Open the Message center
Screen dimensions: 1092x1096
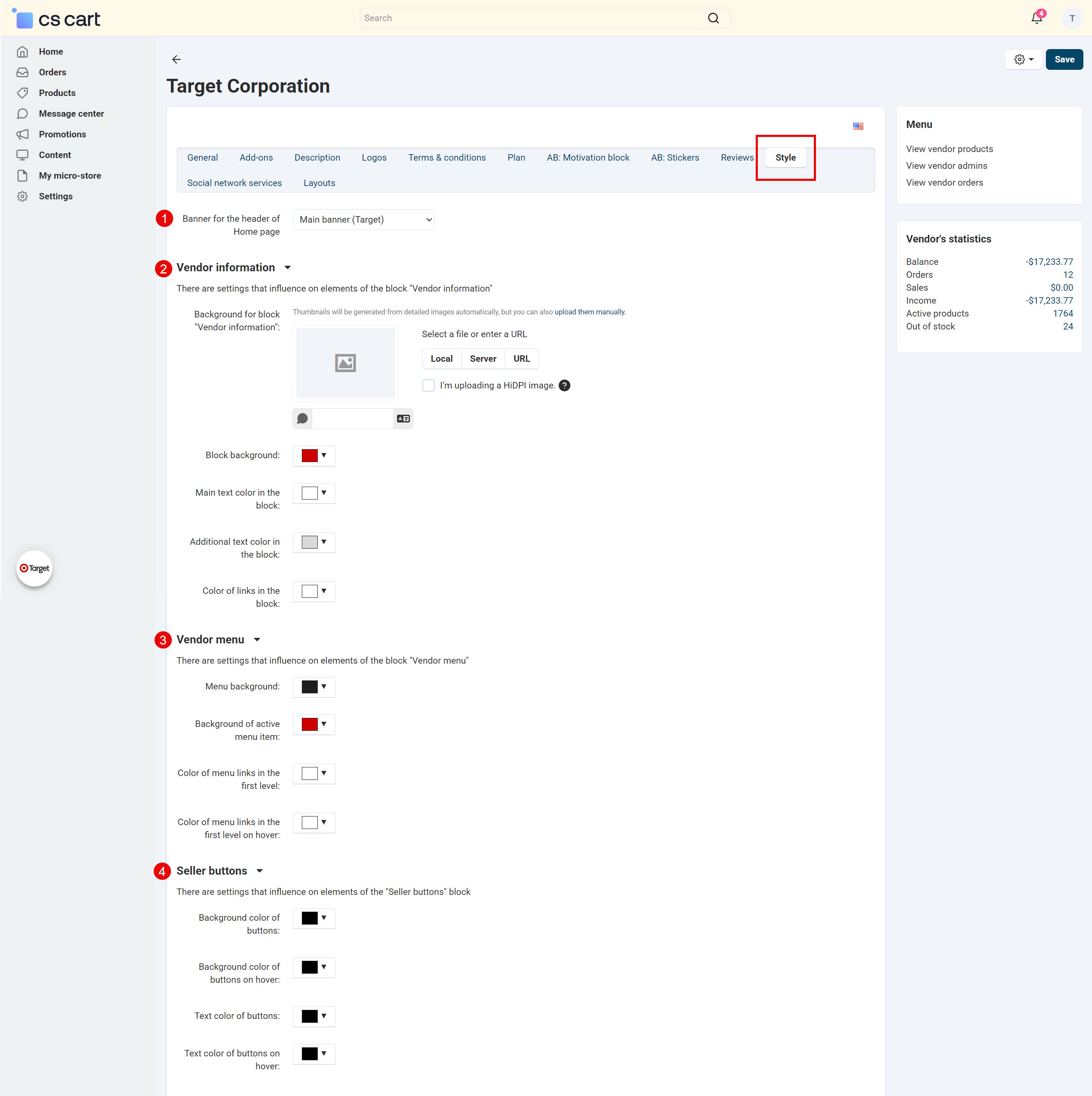[x=71, y=113]
